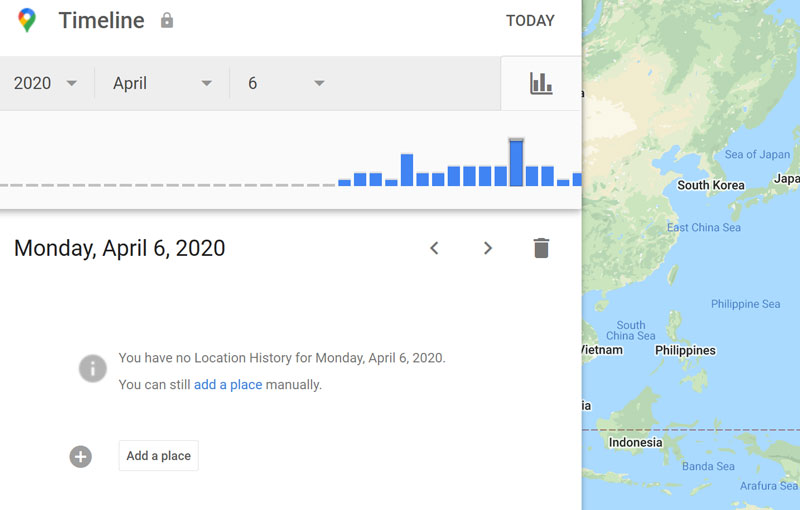The image size is (800, 510).
Task: Open the day 6 dropdown
Action: coord(287,84)
